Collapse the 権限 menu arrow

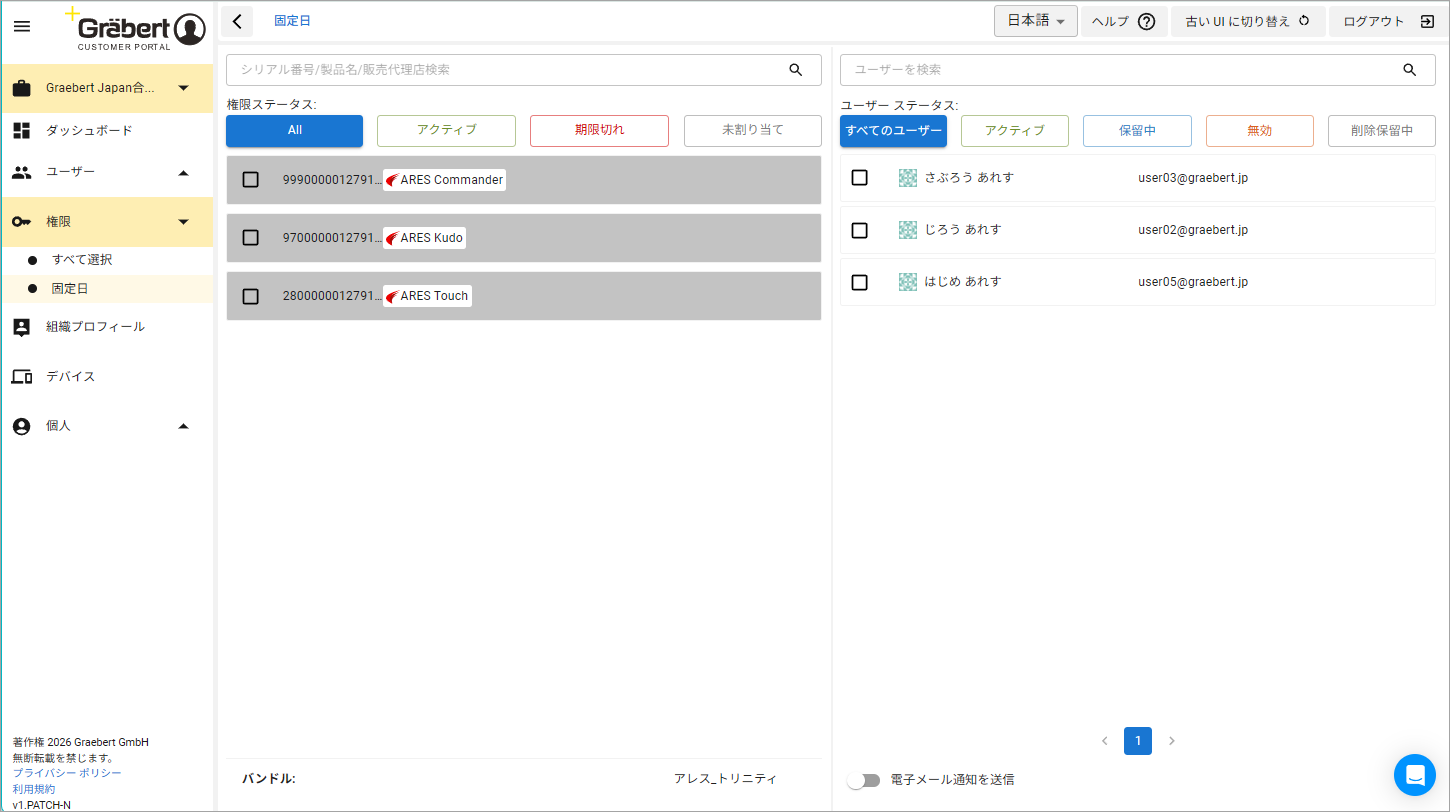183,222
